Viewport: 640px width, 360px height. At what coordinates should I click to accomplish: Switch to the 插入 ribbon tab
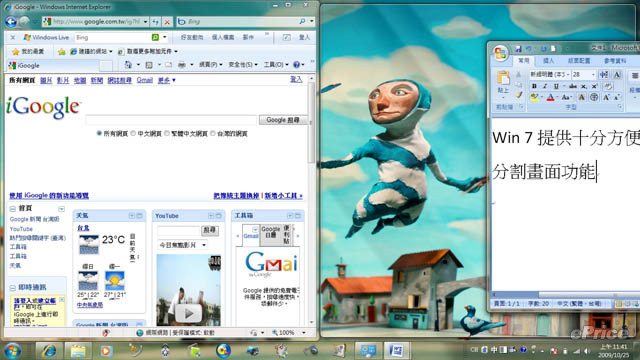click(x=548, y=61)
